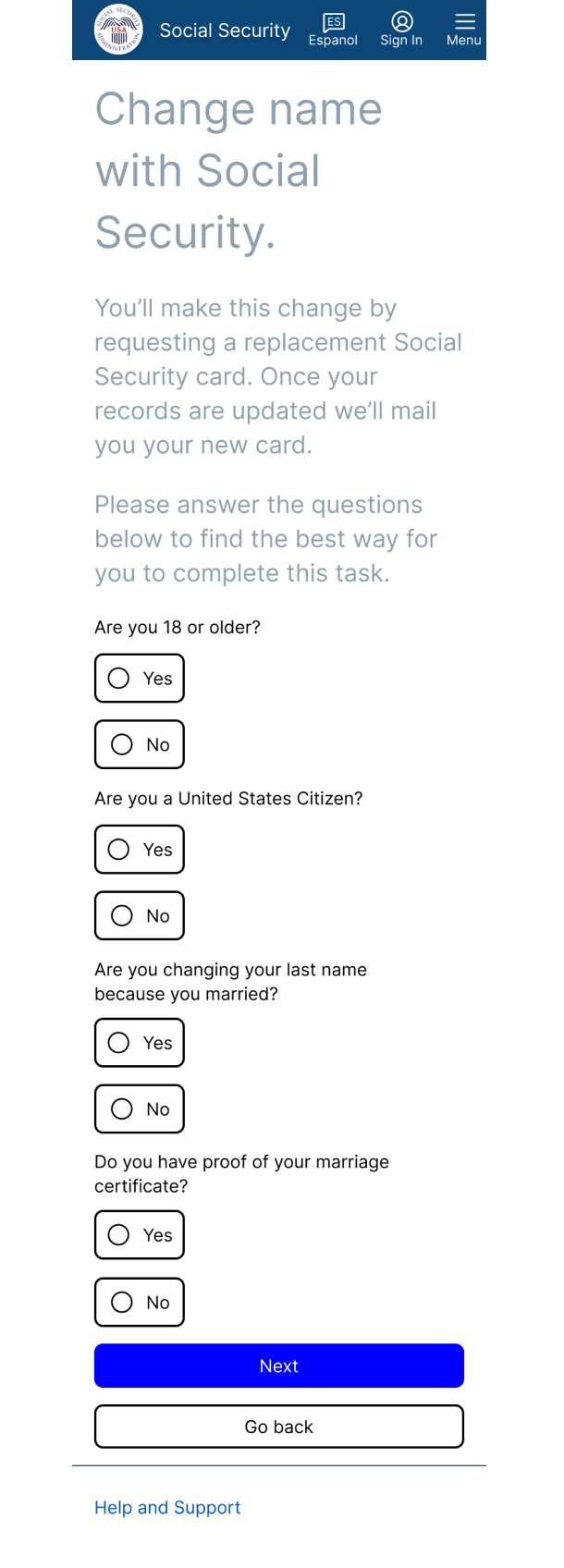This screenshot has width=564, height=1568.
Task: Choose Yes for United States Citizen
Action: coord(140,850)
